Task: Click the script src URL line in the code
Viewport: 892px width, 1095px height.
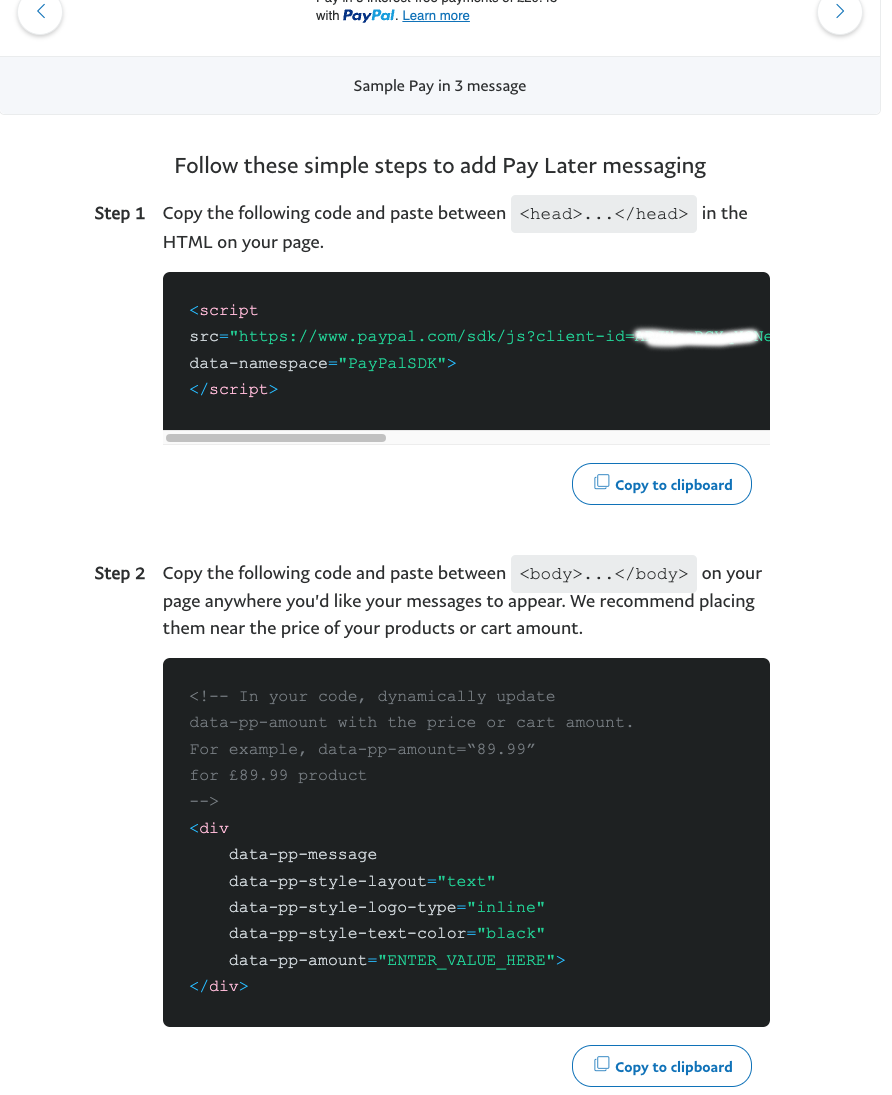Action: (479, 337)
